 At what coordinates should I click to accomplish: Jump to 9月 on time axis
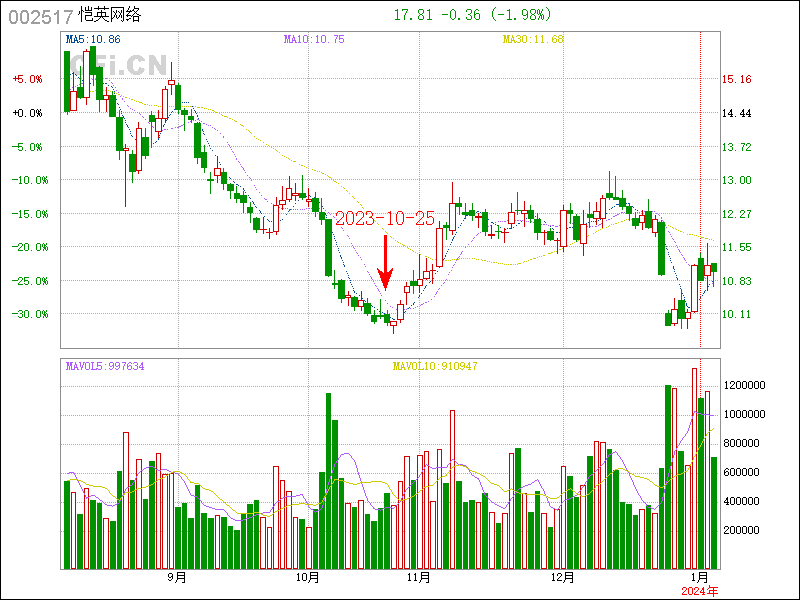(177, 577)
